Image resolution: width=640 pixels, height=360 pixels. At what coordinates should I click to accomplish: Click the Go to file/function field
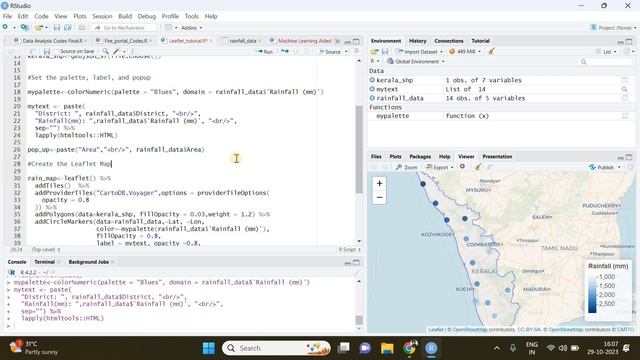pyautogui.click(x=124, y=28)
